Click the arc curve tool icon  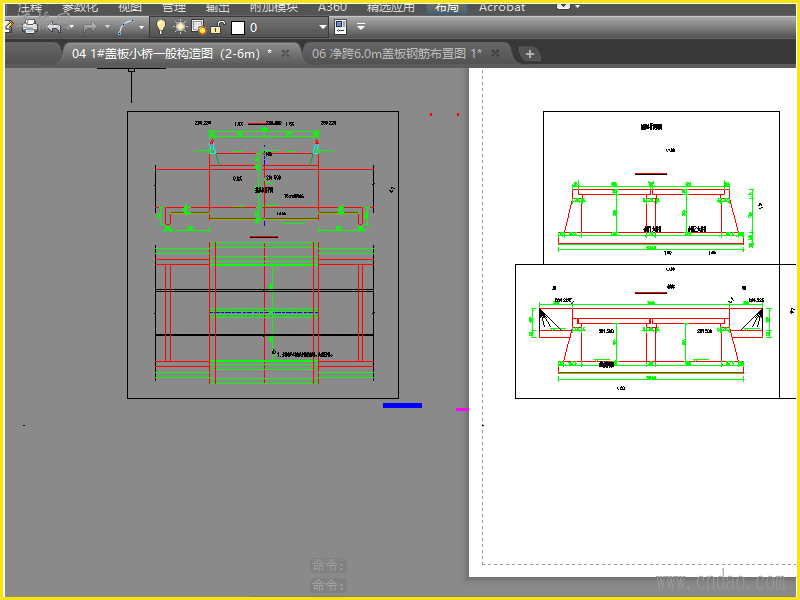coord(126,27)
